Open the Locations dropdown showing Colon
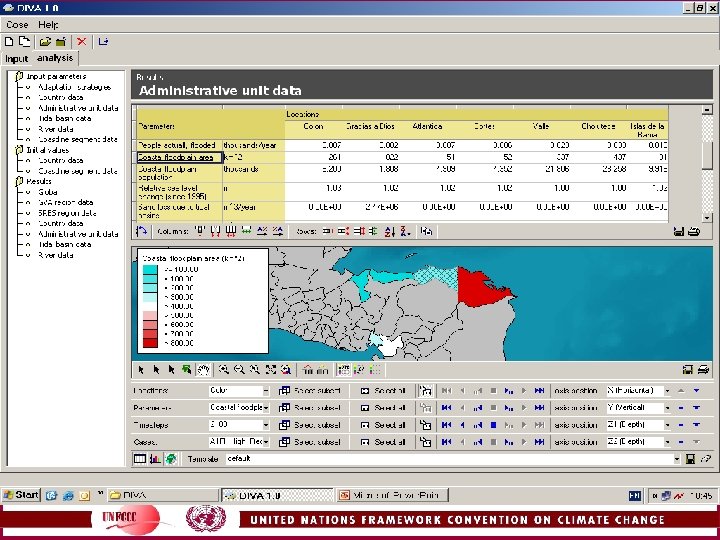 (266, 391)
